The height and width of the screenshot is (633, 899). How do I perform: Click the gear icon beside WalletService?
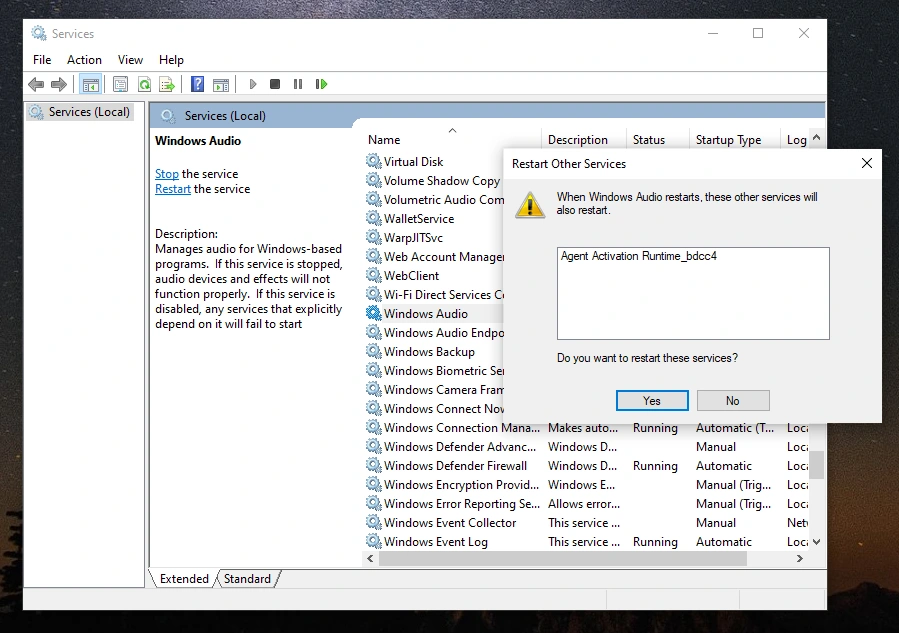(374, 218)
